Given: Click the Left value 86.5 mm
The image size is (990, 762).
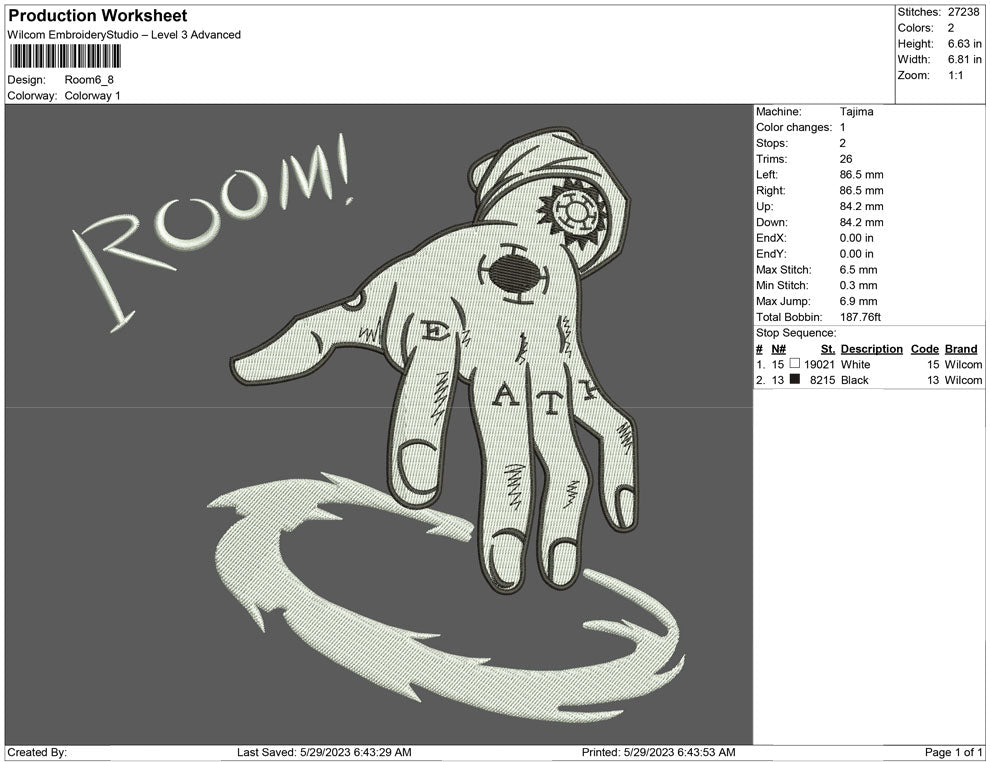Looking at the screenshot, I should [861, 175].
